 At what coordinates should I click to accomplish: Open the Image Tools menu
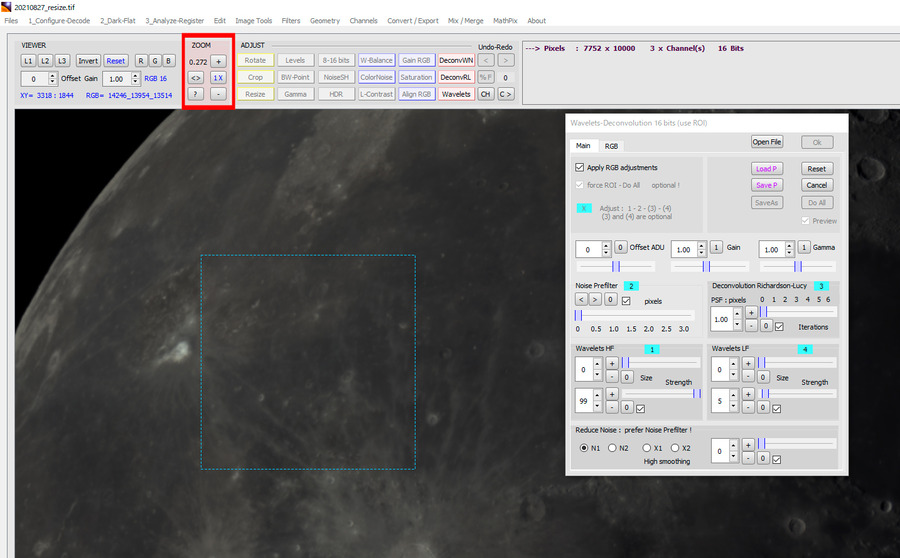pyautogui.click(x=254, y=21)
